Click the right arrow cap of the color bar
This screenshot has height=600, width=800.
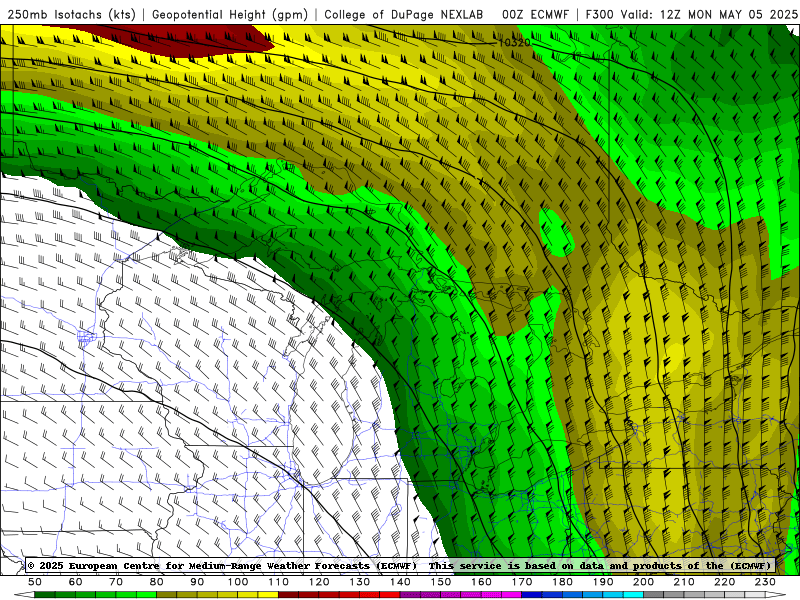(x=776, y=594)
